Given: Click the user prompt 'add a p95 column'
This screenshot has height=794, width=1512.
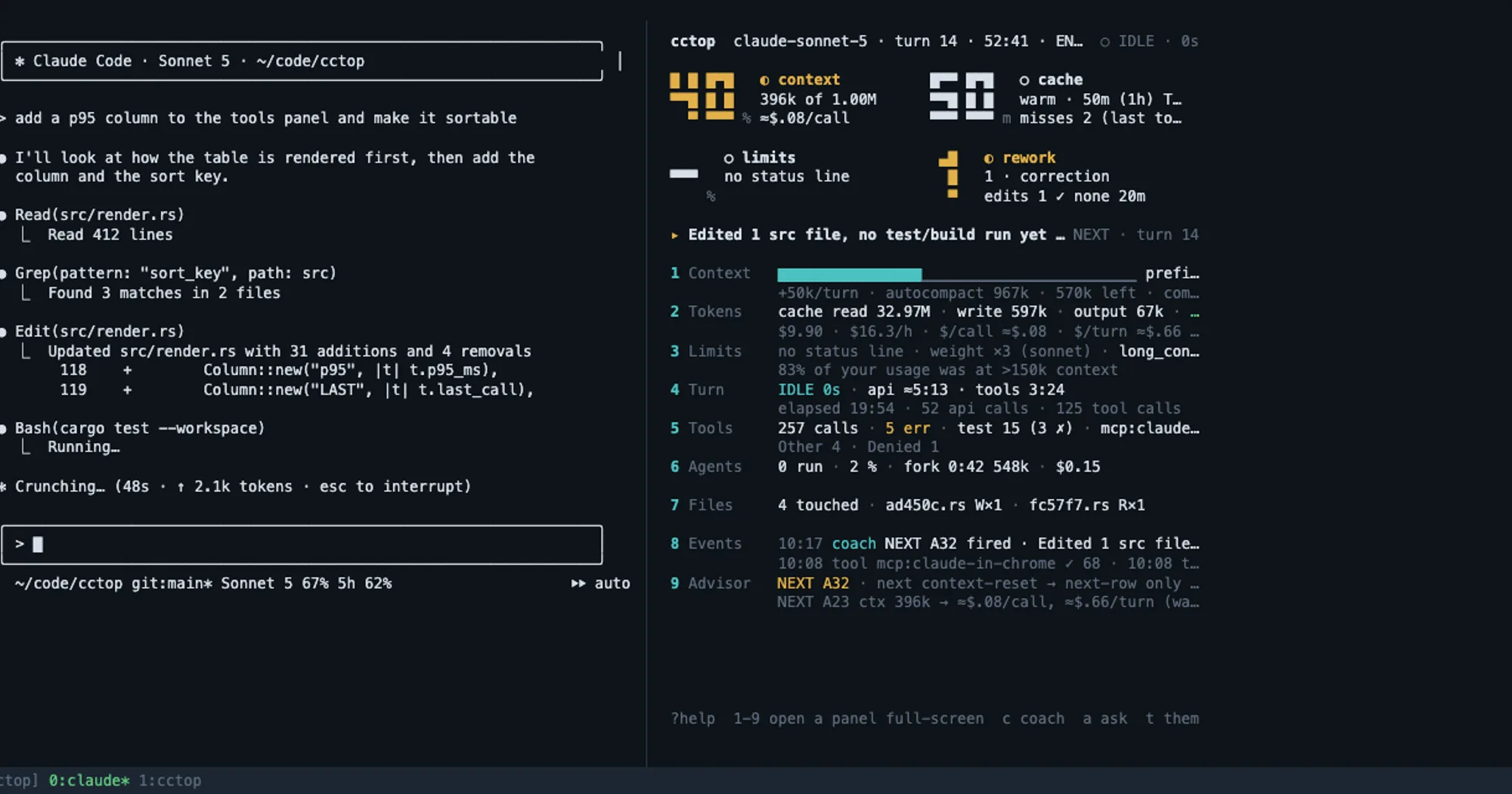Looking at the screenshot, I should click(266, 118).
